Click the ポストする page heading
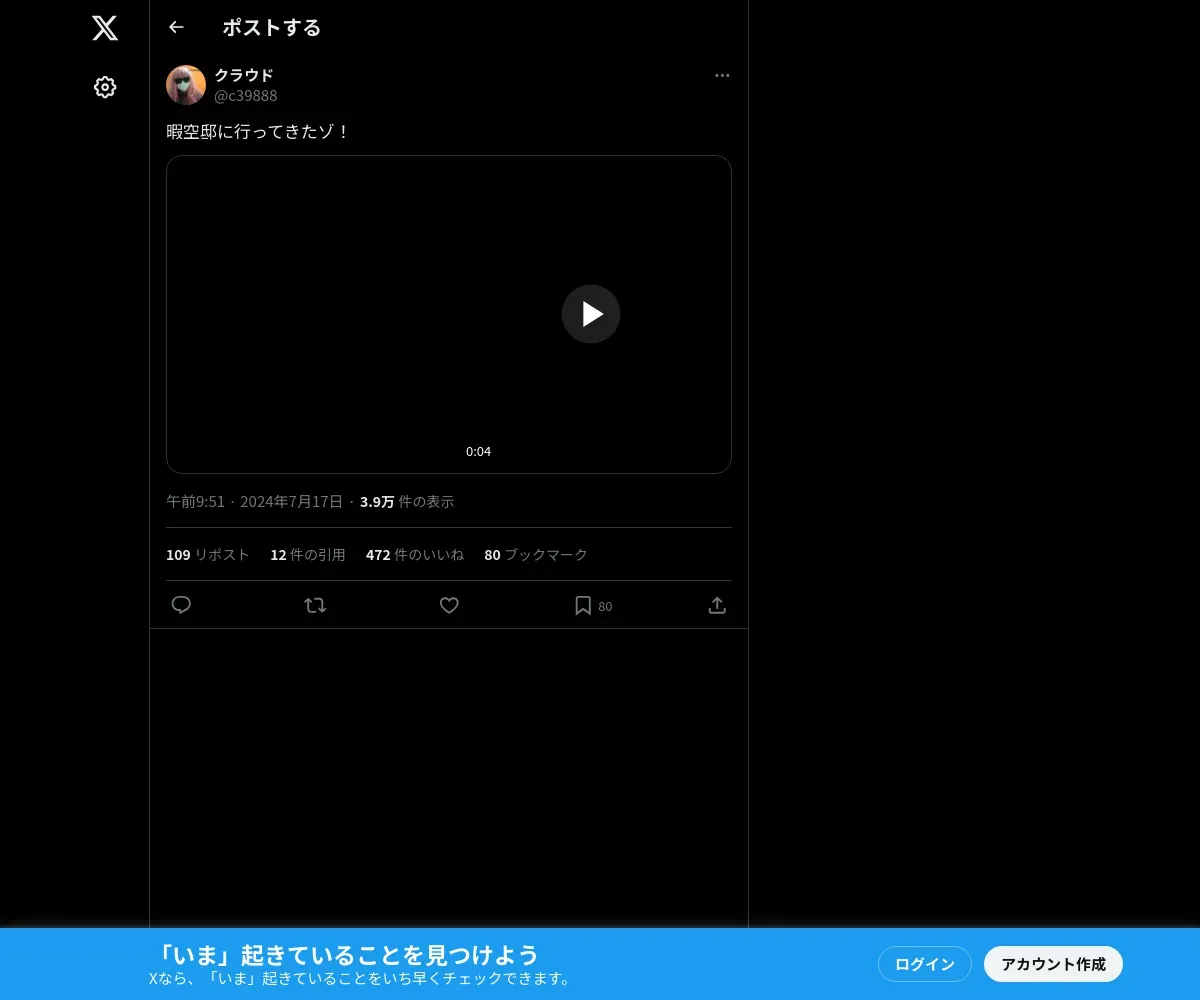This screenshot has height=1000, width=1200. point(272,27)
